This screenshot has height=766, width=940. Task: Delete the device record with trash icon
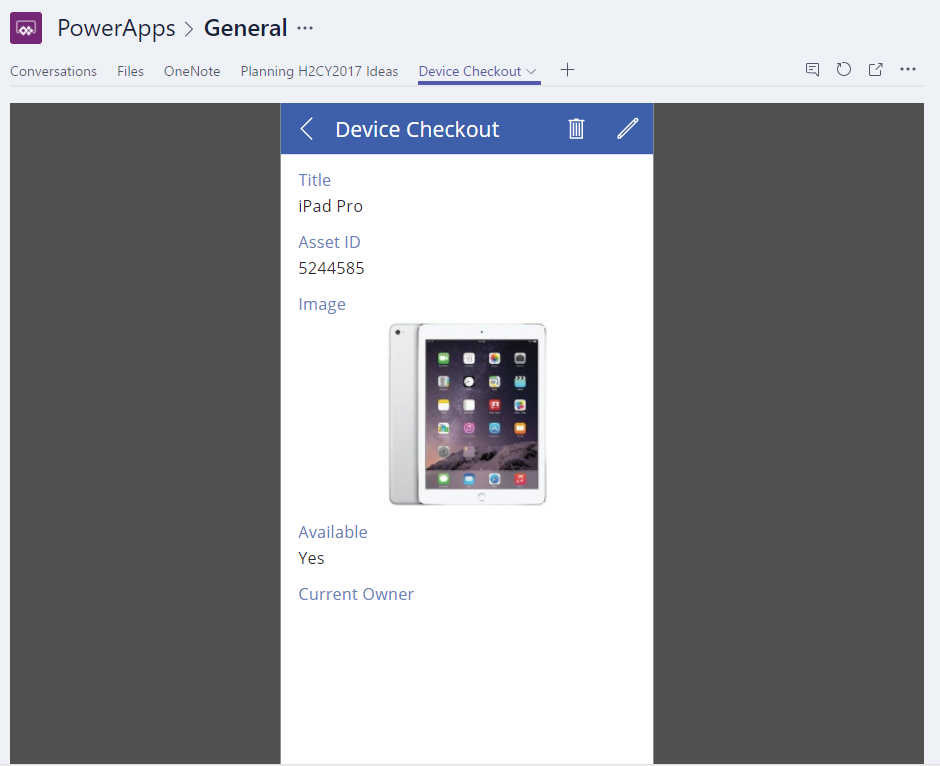pyautogui.click(x=576, y=128)
